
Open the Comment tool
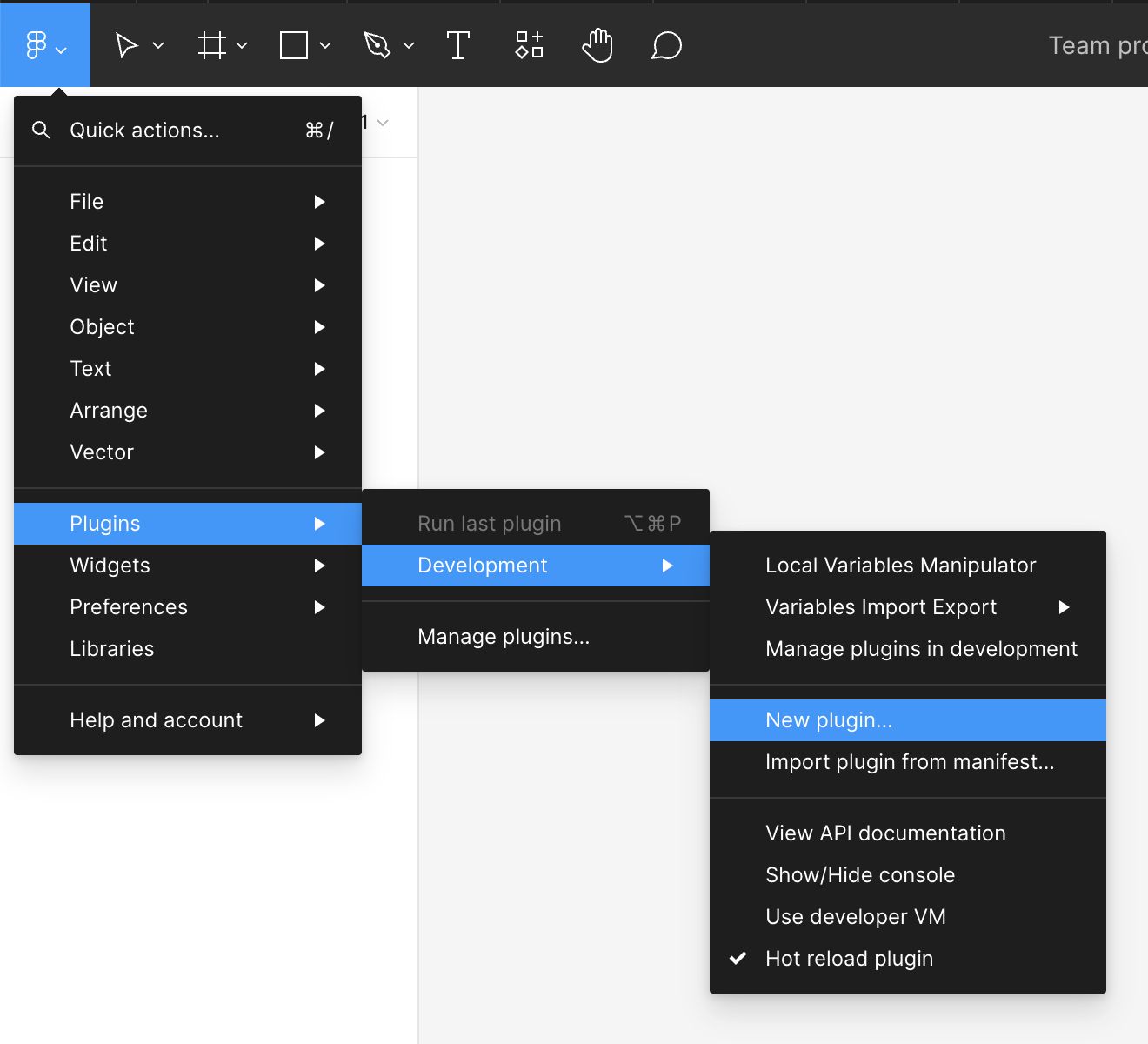tap(666, 44)
